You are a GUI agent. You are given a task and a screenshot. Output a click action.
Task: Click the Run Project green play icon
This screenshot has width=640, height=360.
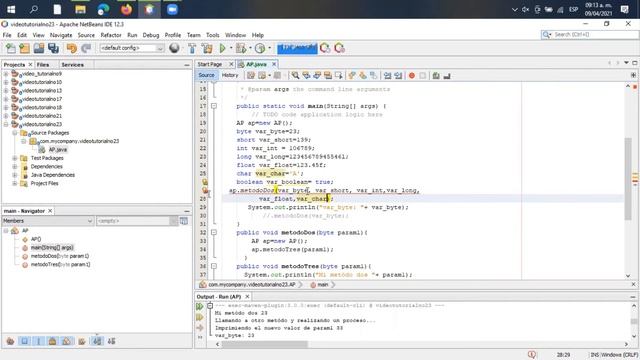click(x=222, y=48)
